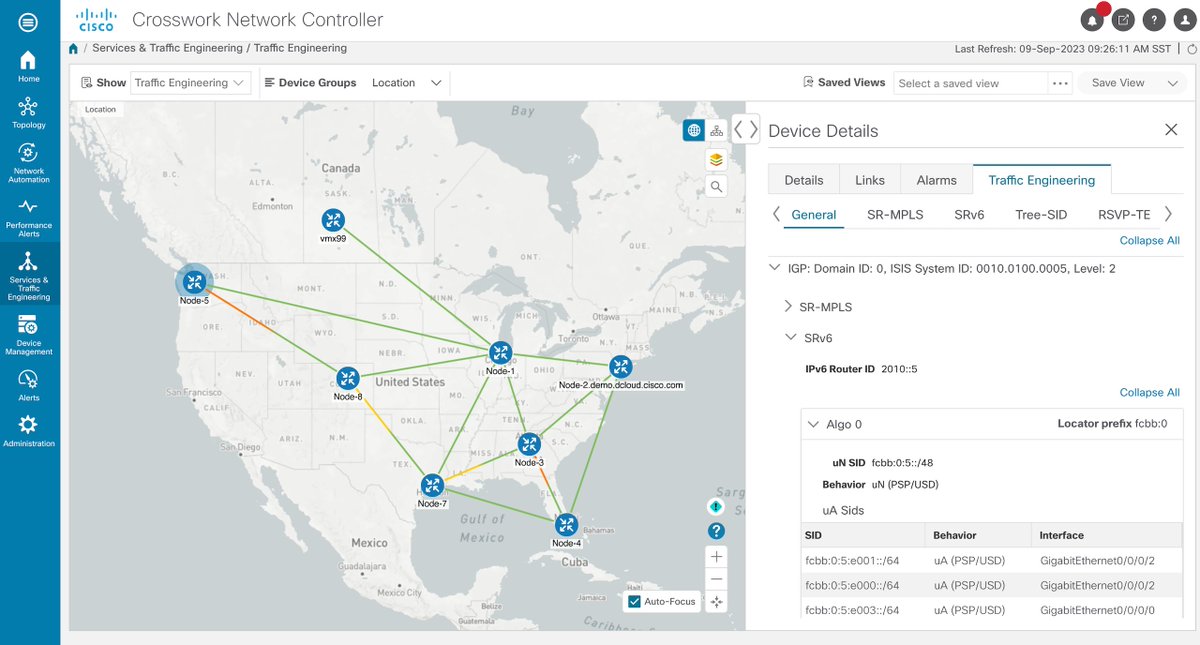Open the hamburger main menu
The height and width of the screenshot is (645, 1200).
(x=29, y=20)
